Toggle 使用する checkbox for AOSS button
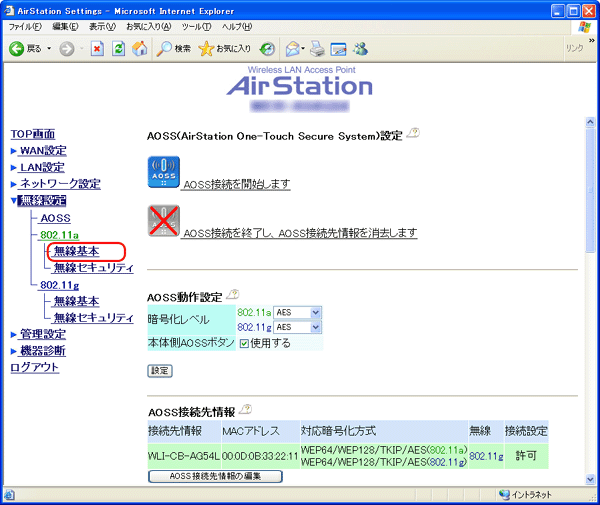 tap(244, 344)
